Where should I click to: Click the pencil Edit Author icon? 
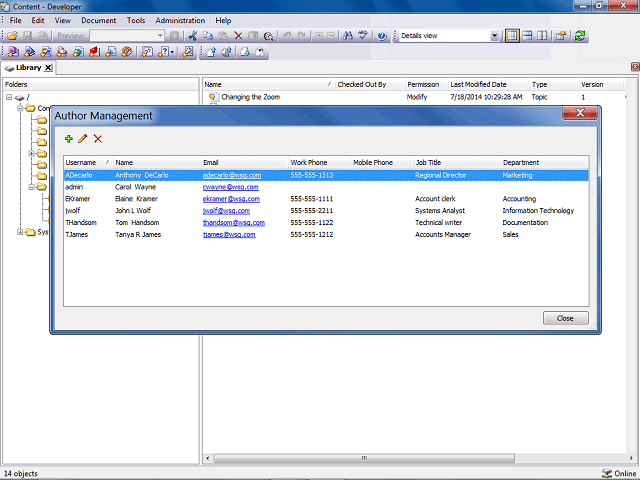pos(83,139)
